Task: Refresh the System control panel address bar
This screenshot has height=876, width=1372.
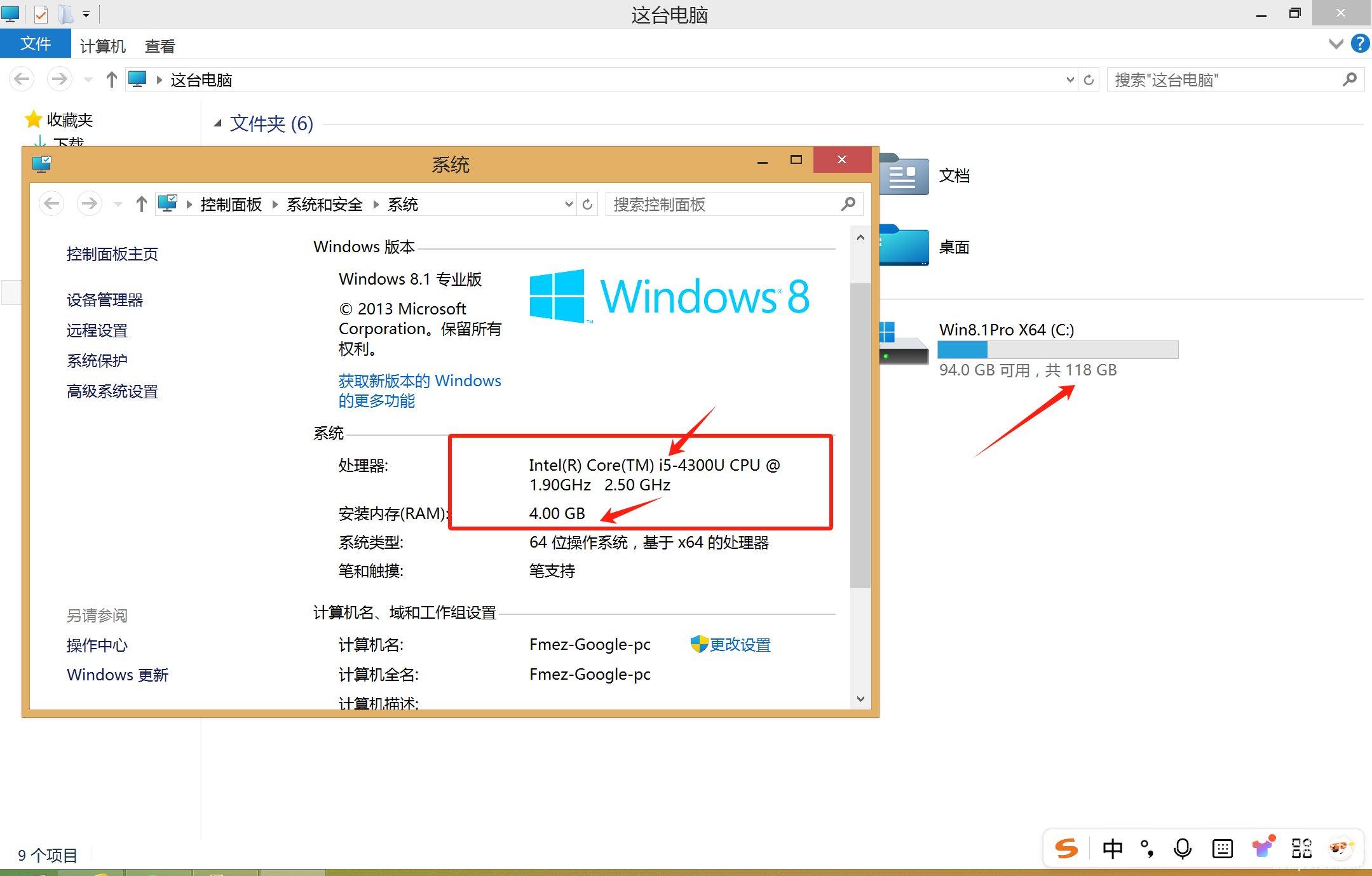Action: point(587,204)
